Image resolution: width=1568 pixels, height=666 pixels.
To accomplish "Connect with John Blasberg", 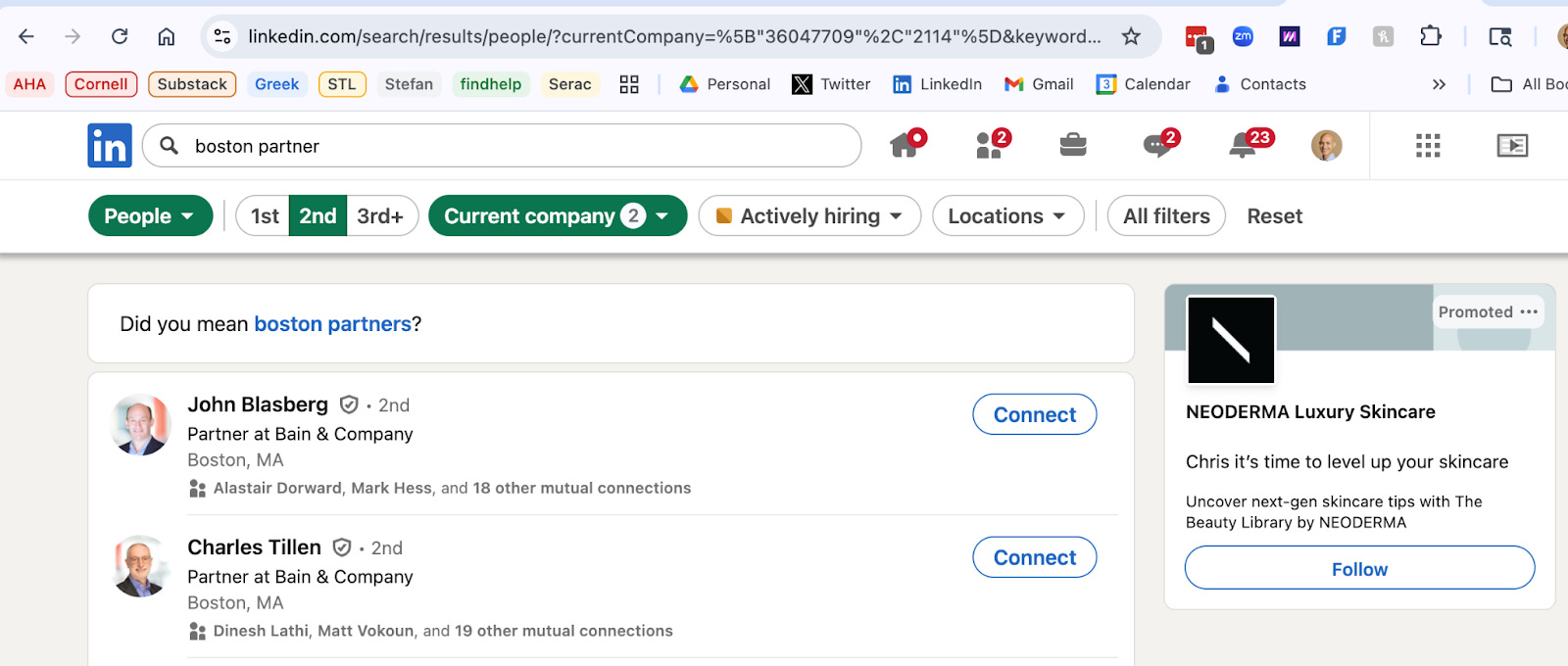I will 1035,414.
